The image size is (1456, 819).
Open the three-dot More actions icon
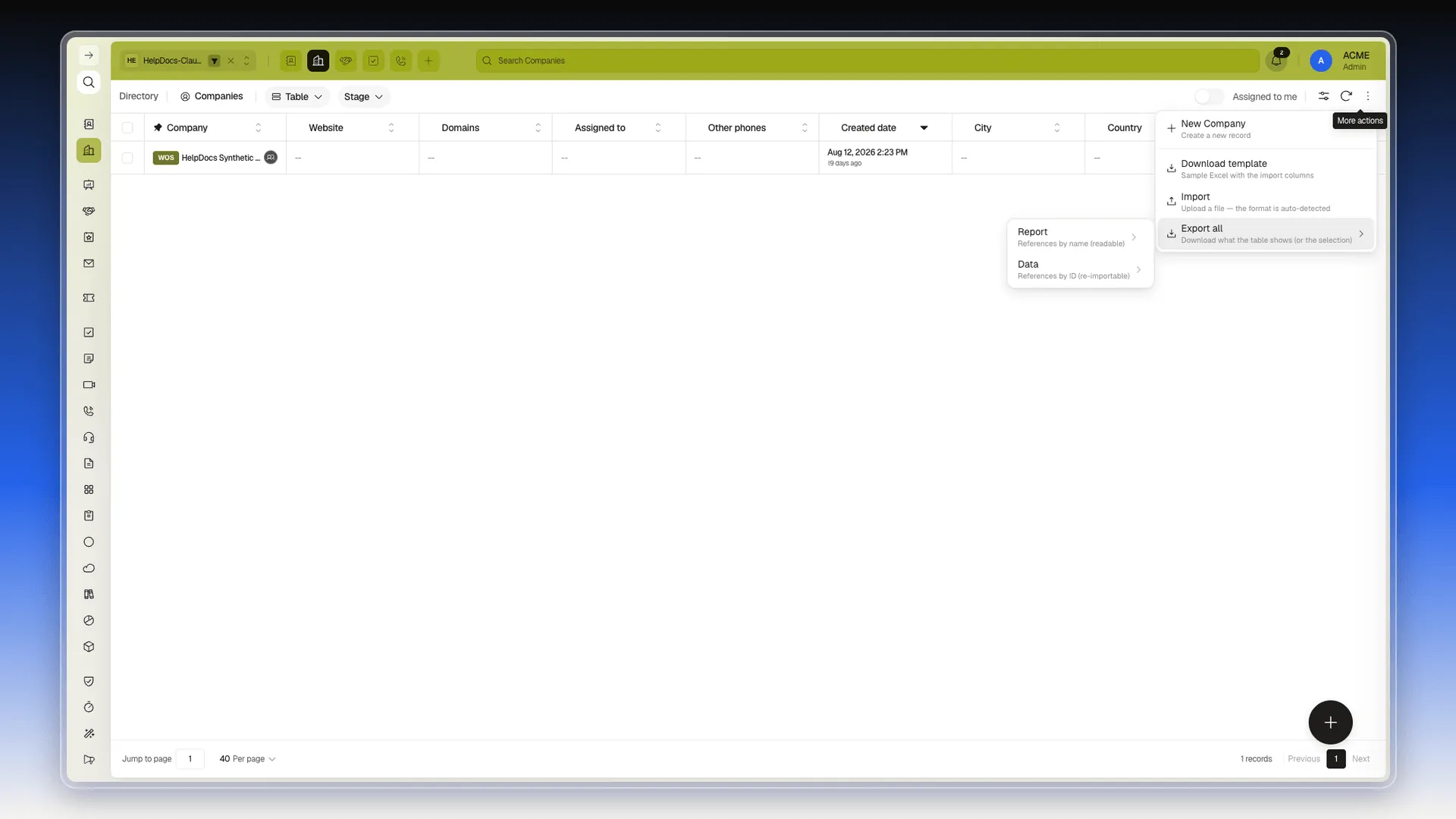point(1368,96)
